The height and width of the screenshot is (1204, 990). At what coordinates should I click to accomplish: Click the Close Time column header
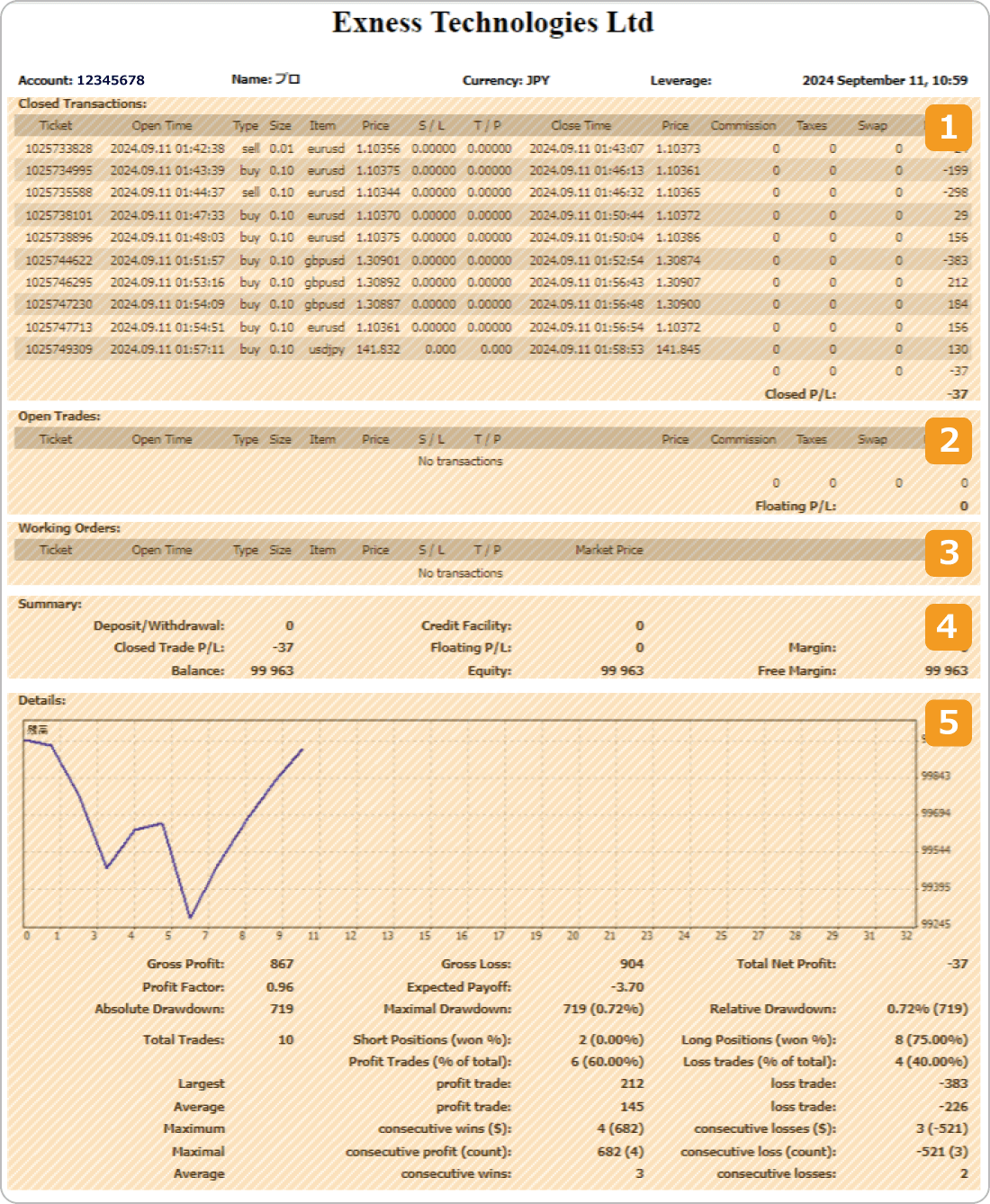pyautogui.click(x=580, y=126)
